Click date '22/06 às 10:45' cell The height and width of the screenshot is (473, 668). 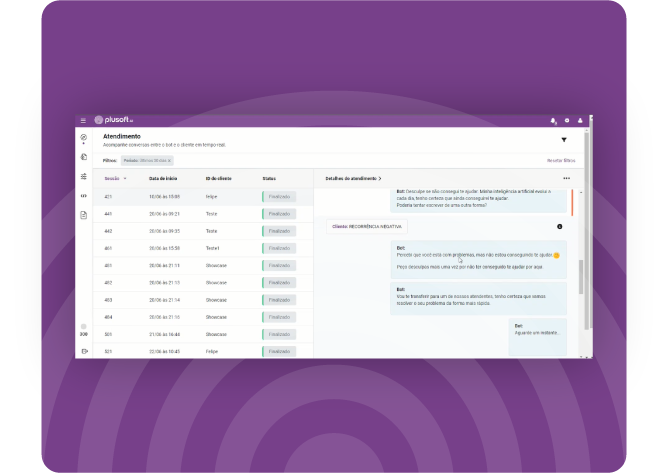point(164,352)
